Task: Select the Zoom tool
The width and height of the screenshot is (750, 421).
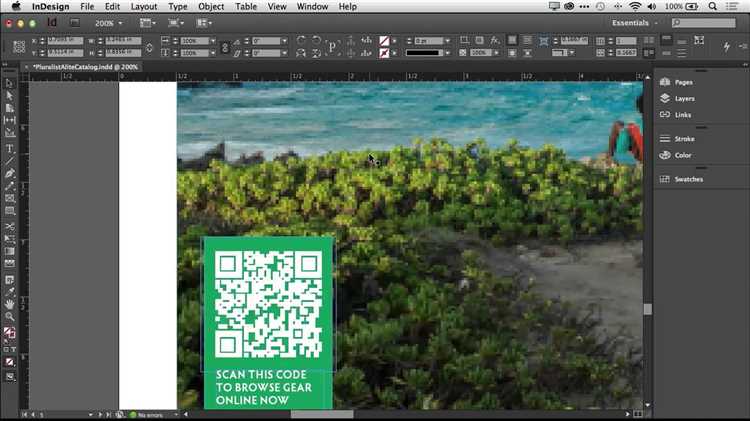Action: tap(9, 317)
